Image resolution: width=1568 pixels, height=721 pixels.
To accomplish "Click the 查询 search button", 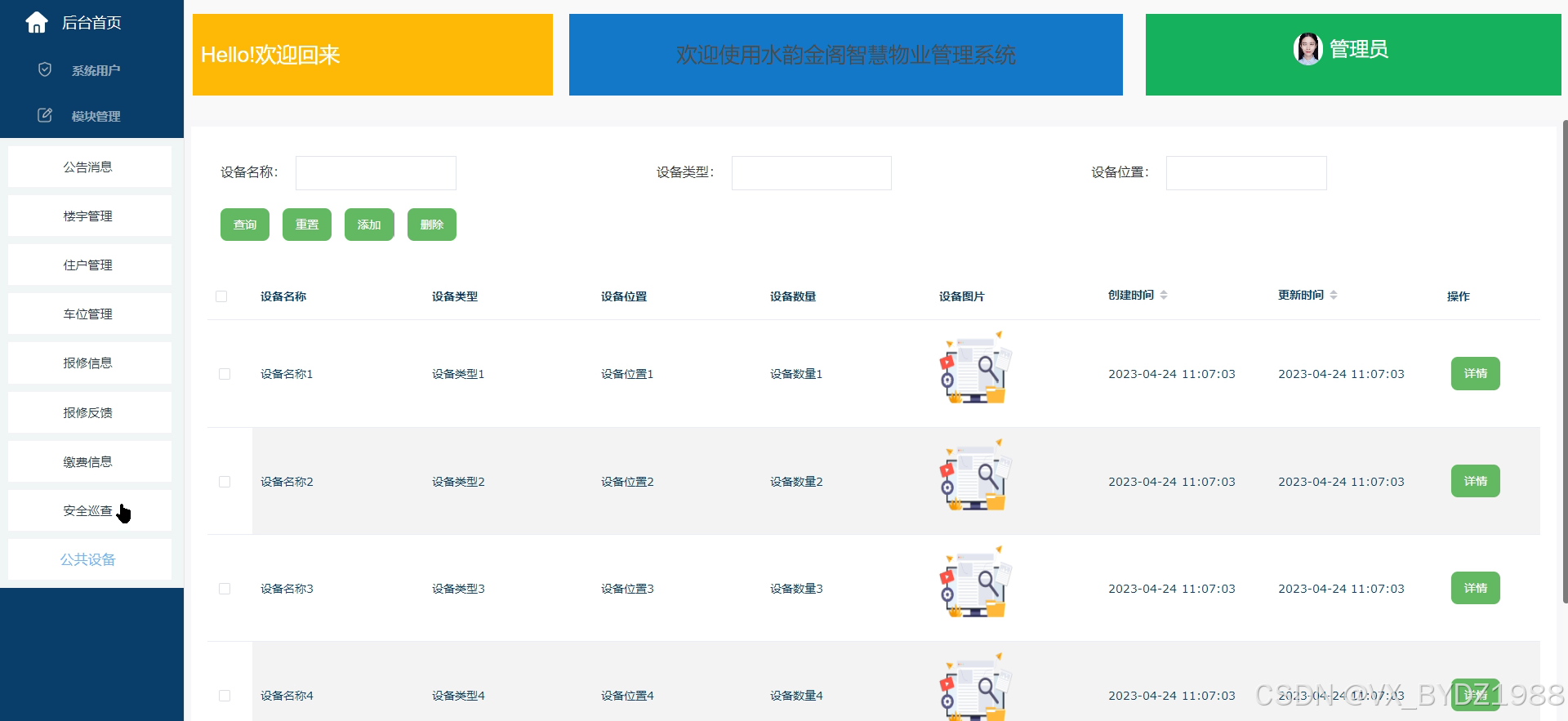I will coord(245,225).
